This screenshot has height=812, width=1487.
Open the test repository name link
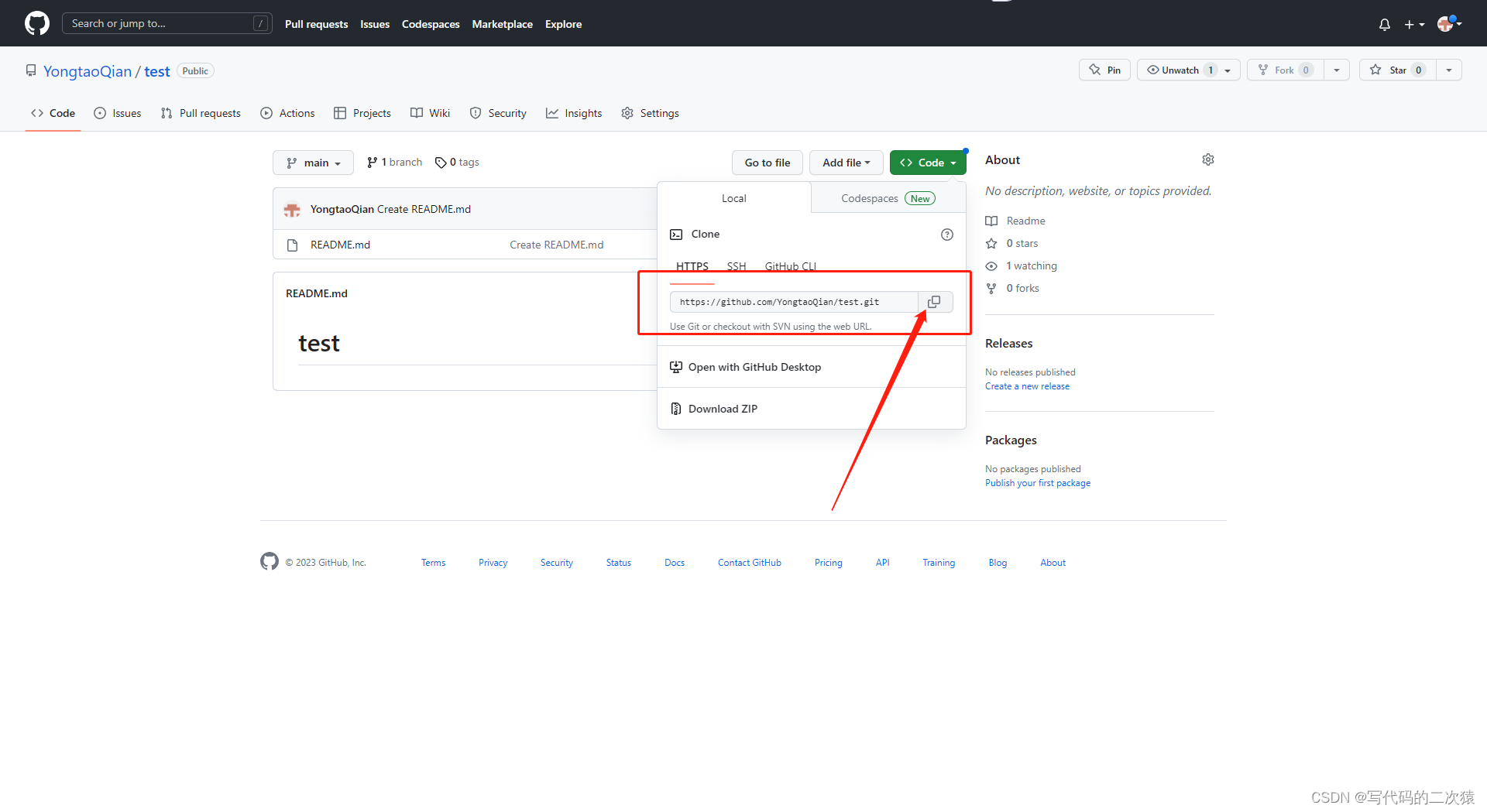156,71
